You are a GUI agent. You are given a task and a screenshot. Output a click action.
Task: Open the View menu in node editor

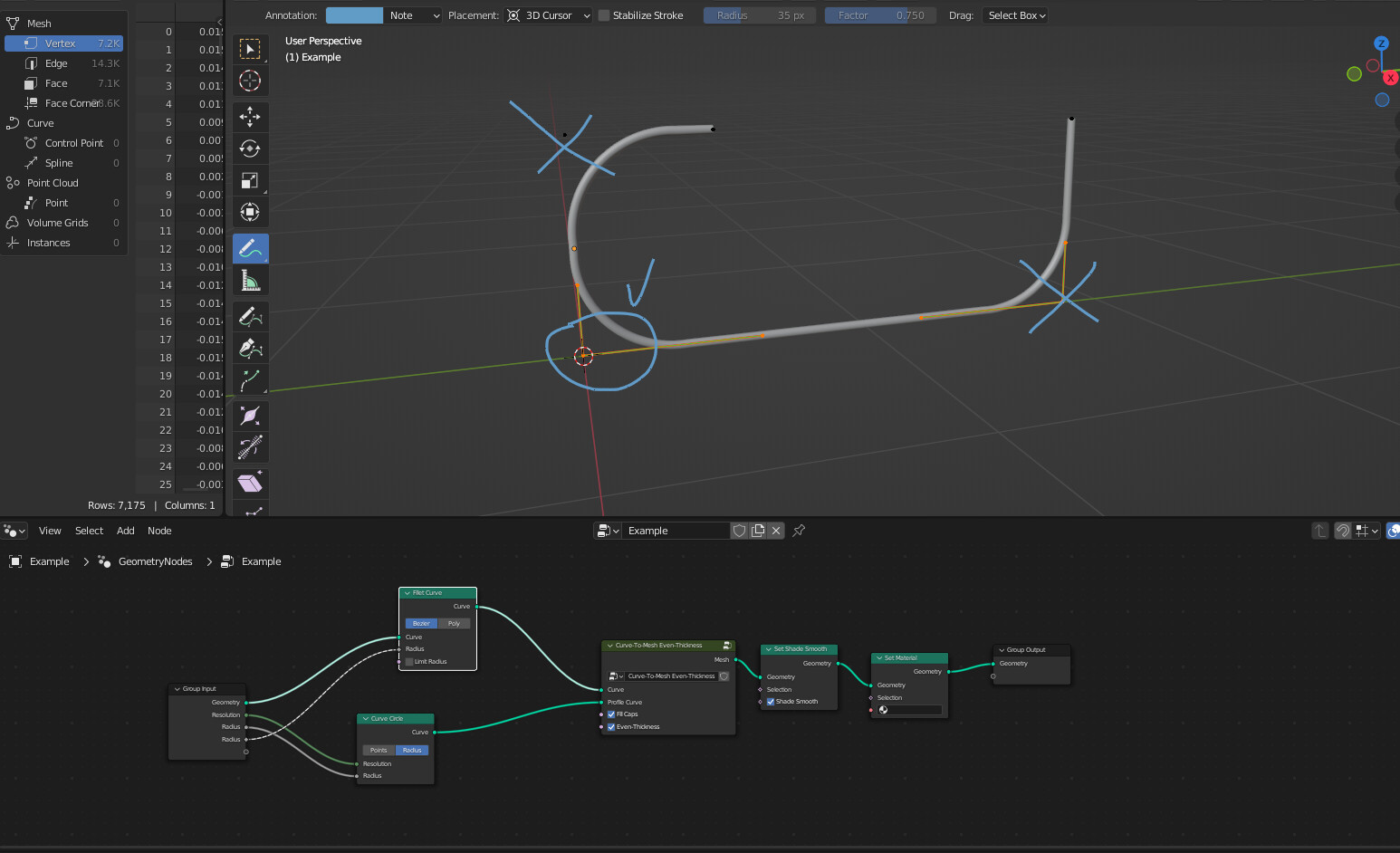pos(50,531)
